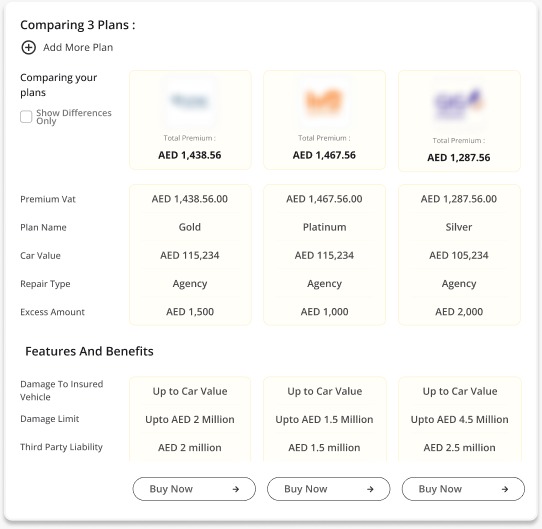Click the Silver plan's AED 2,000 excess amount

(459, 312)
